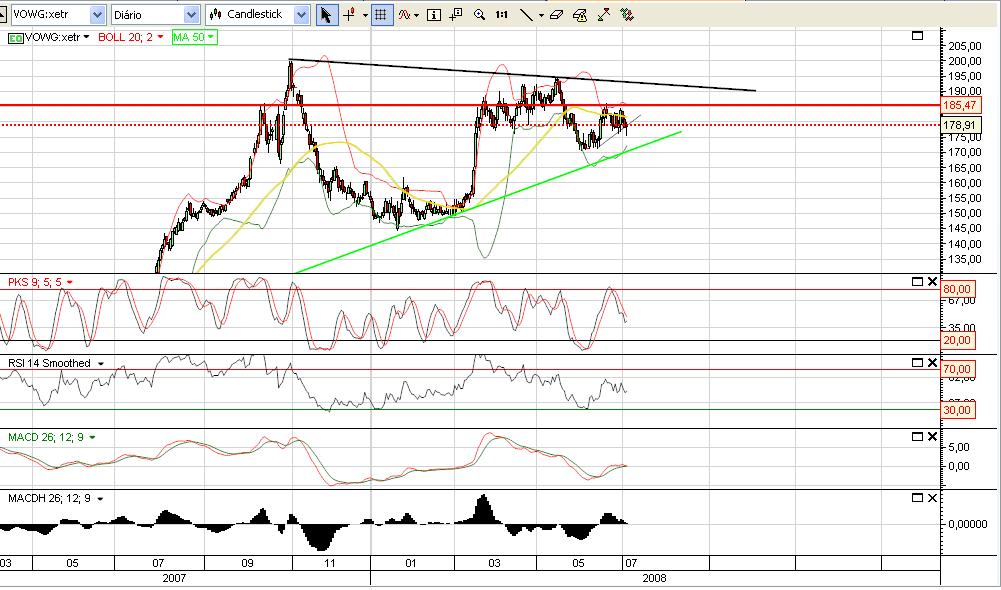Open the line tool options arrow
This screenshot has height=590, width=1001.
click(541, 15)
